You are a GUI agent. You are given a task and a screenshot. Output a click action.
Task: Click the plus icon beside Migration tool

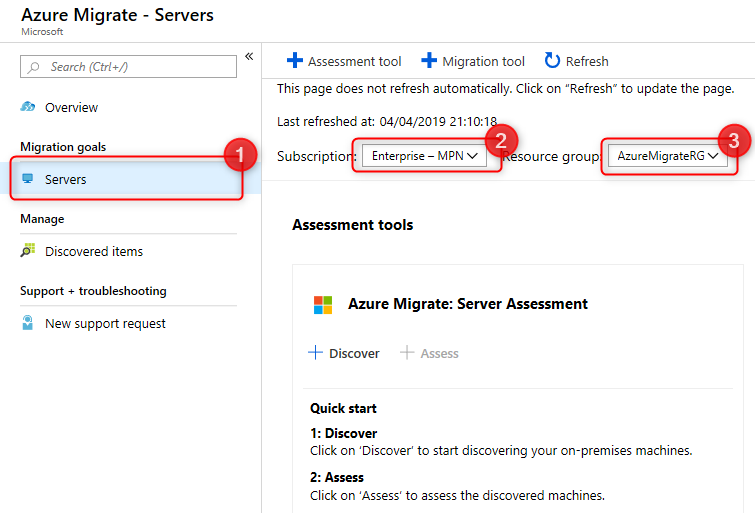(429, 61)
